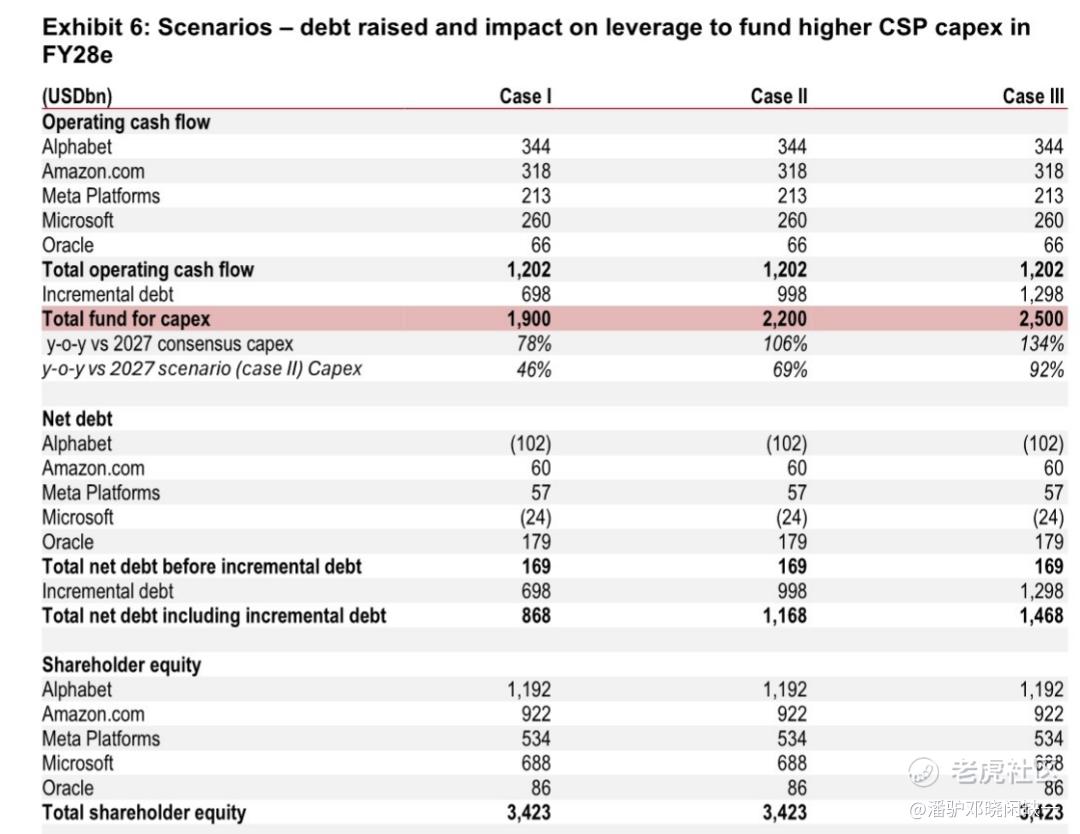The height and width of the screenshot is (834, 1080).
Task: Click the Net debt section heading
Action: click(77, 419)
